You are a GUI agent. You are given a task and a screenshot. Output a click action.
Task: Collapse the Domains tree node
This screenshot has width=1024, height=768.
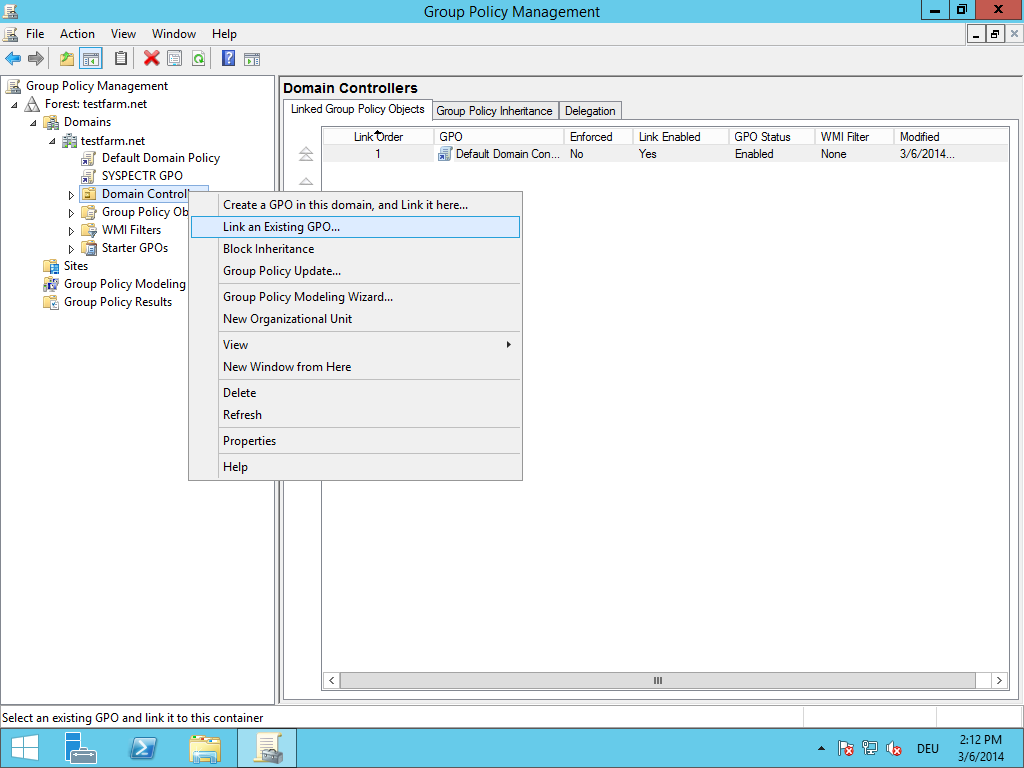point(33,123)
